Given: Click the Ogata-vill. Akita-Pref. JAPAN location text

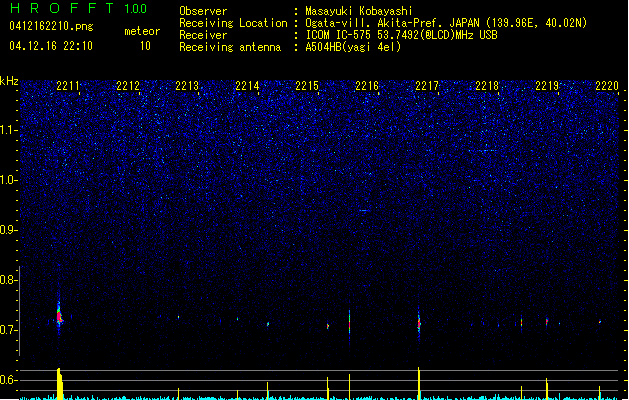Looking at the screenshot, I should 446,23.
